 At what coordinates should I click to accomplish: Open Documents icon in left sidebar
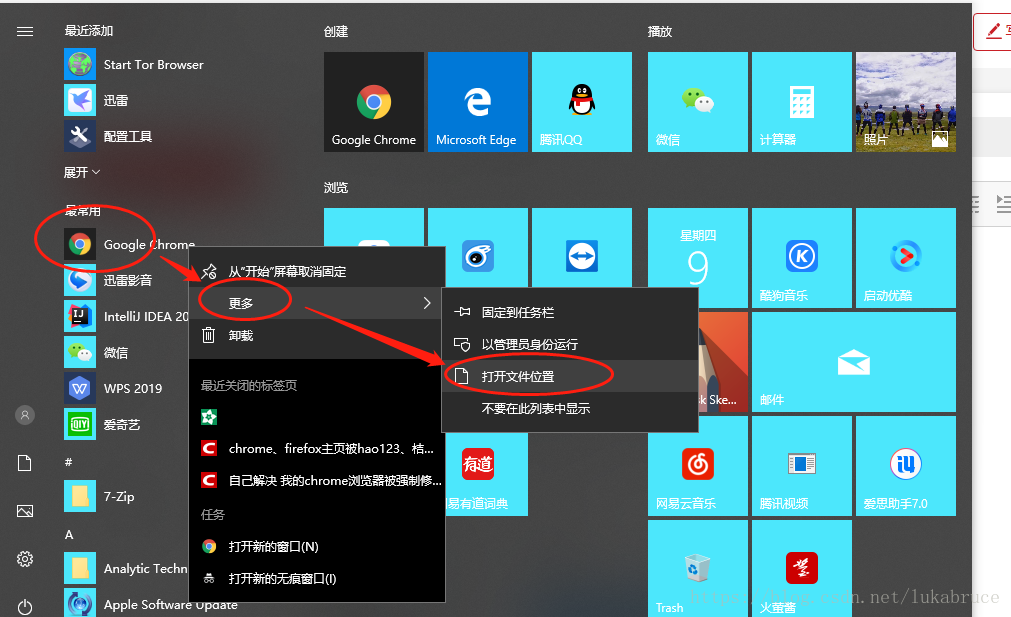pos(25,463)
